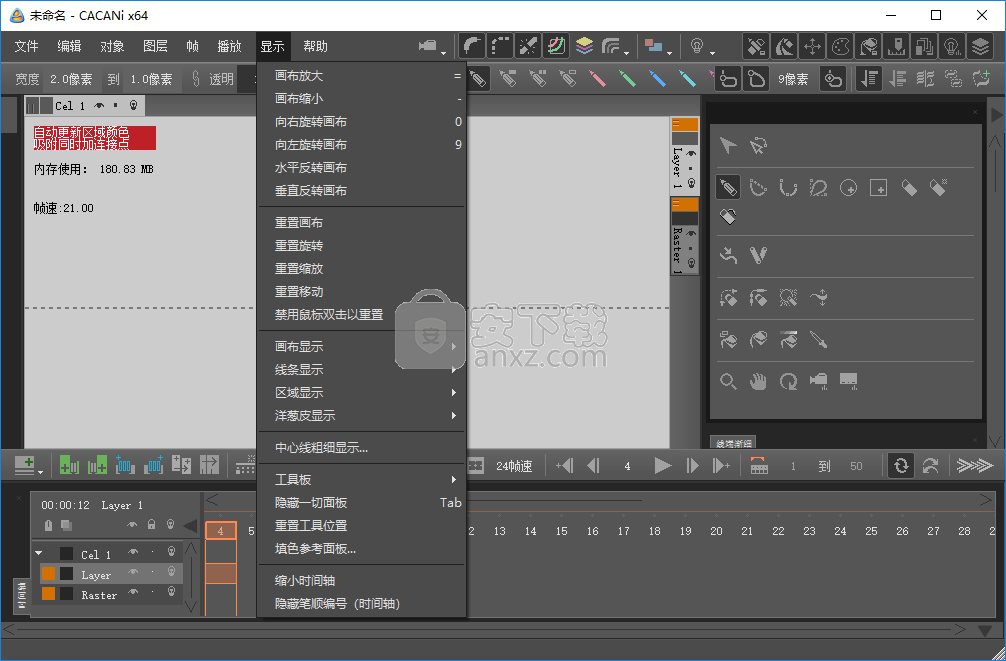
Task: Click the 9像素 size button
Action: pos(794,80)
